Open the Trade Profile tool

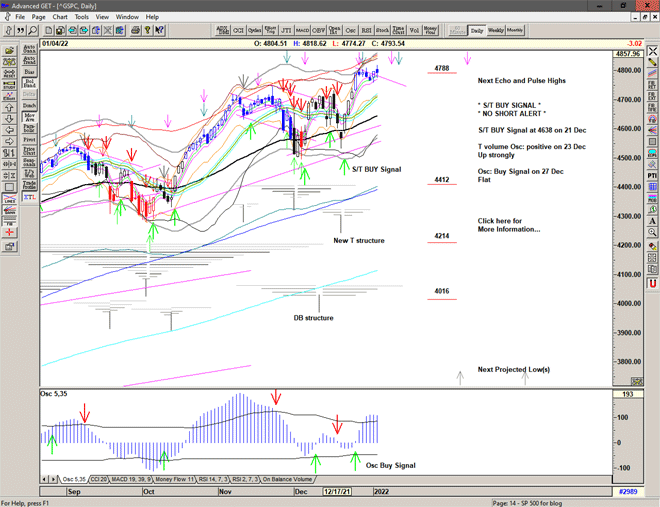(29, 185)
